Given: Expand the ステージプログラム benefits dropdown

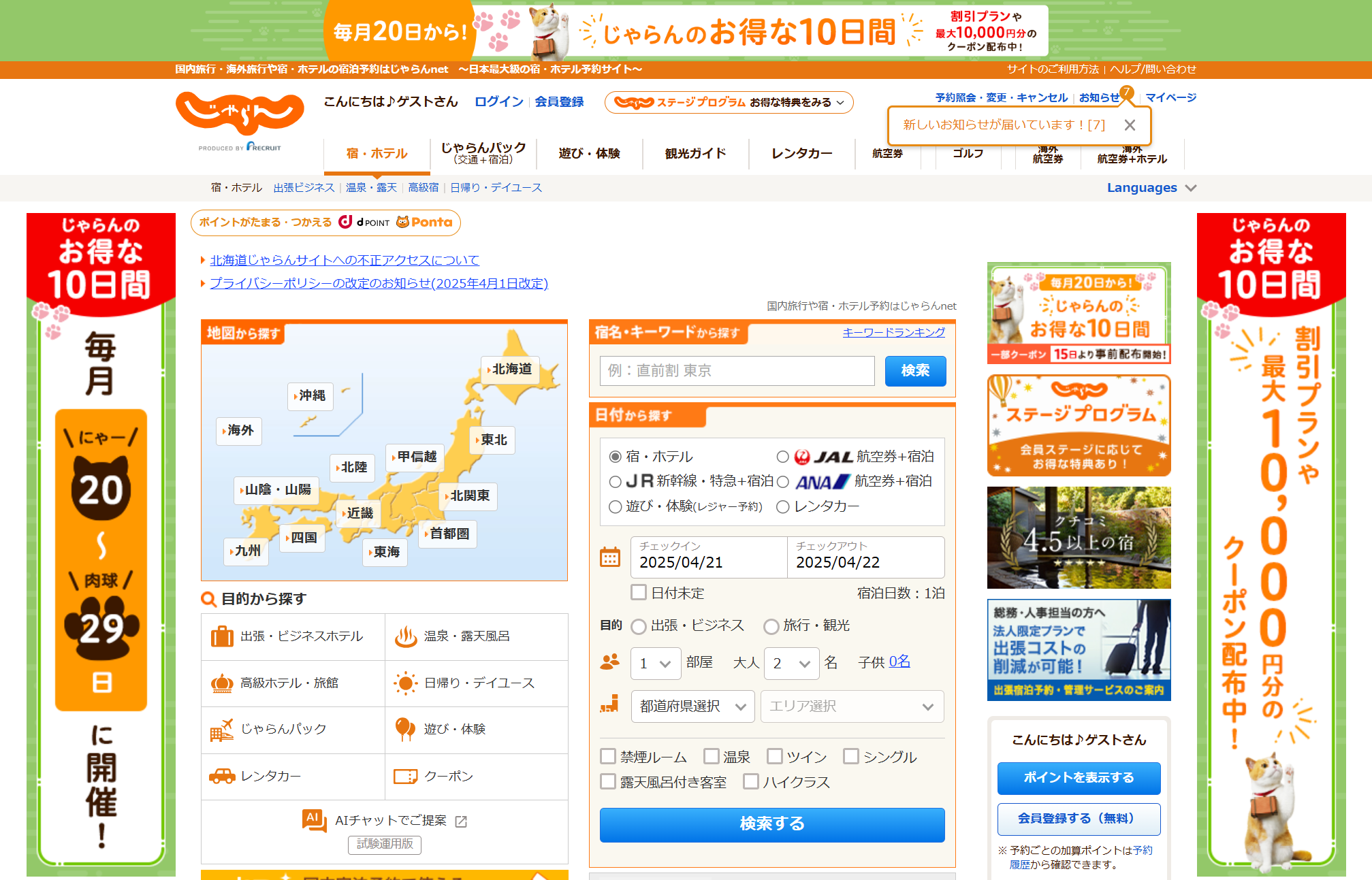Looking at the screenshot, I should coord(729,102).
